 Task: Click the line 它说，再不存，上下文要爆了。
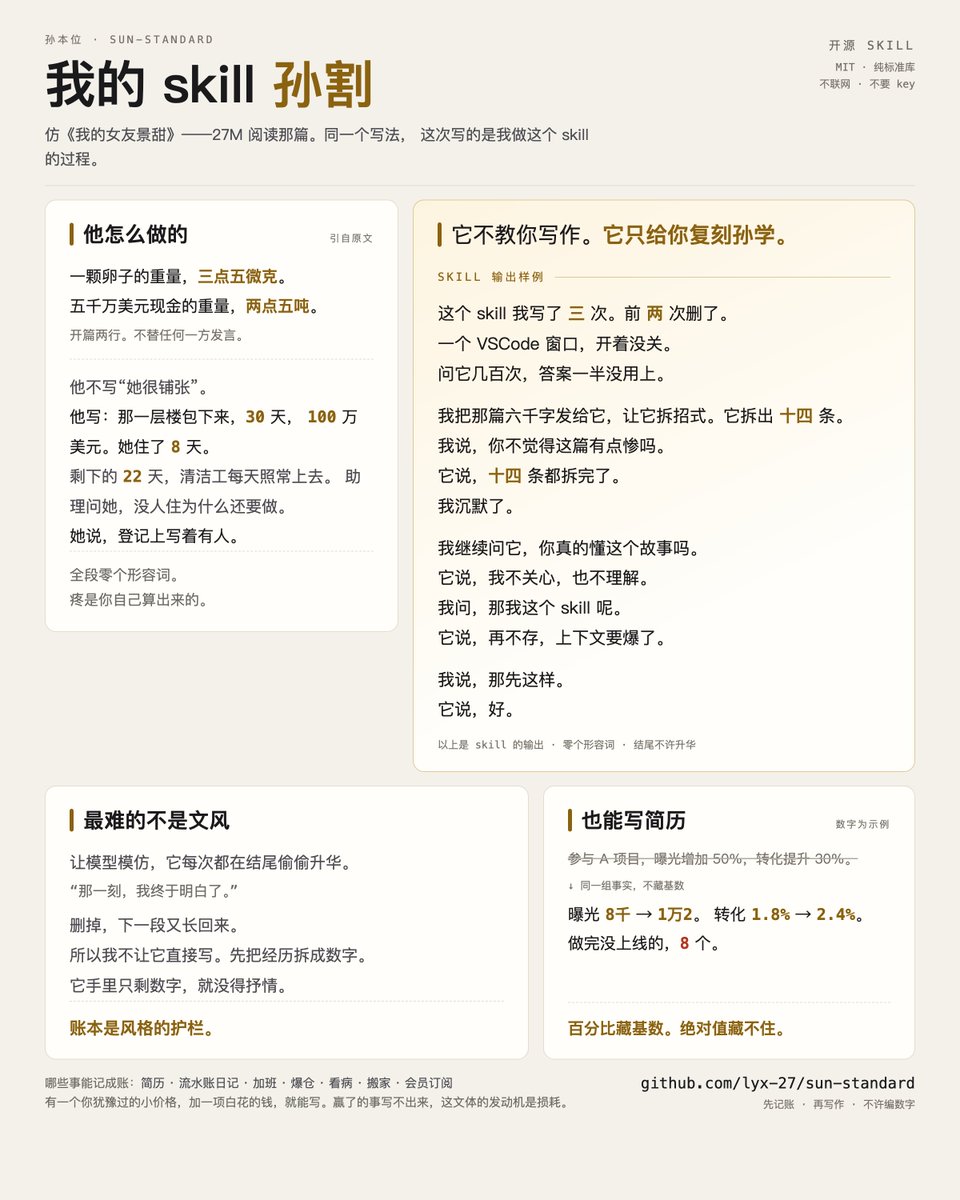[x=552, y=638]
